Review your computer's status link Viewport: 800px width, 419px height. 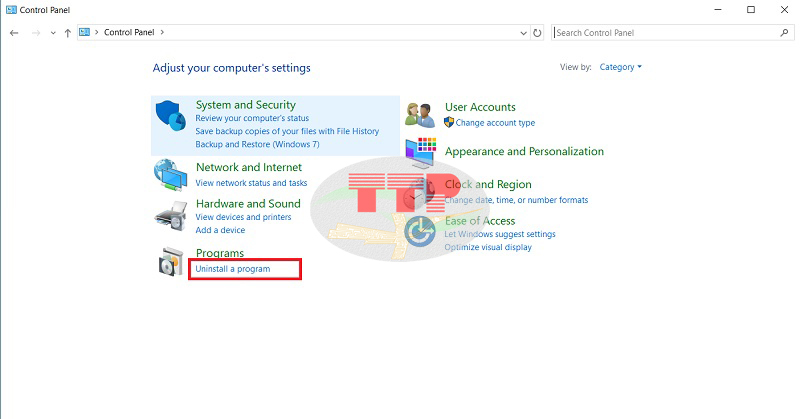coord(252,118)
